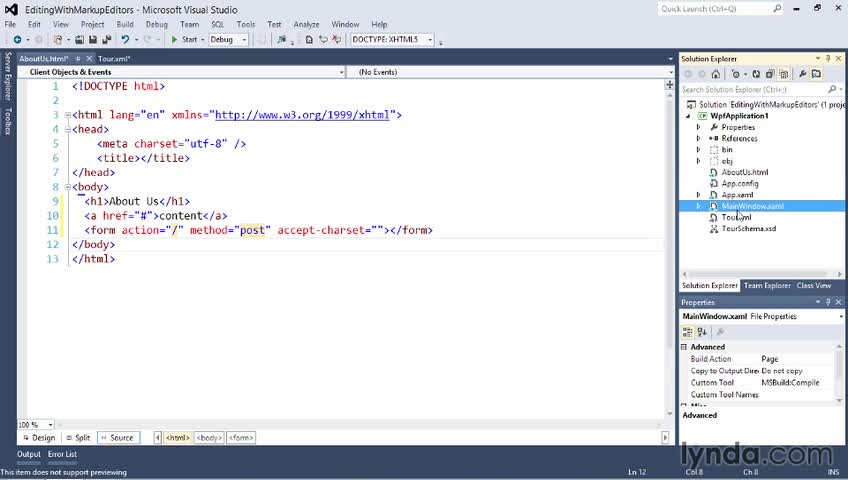This screenshot has width=848, height=480.
Task: Open the Output panel tab
Action: click(29, 454)
